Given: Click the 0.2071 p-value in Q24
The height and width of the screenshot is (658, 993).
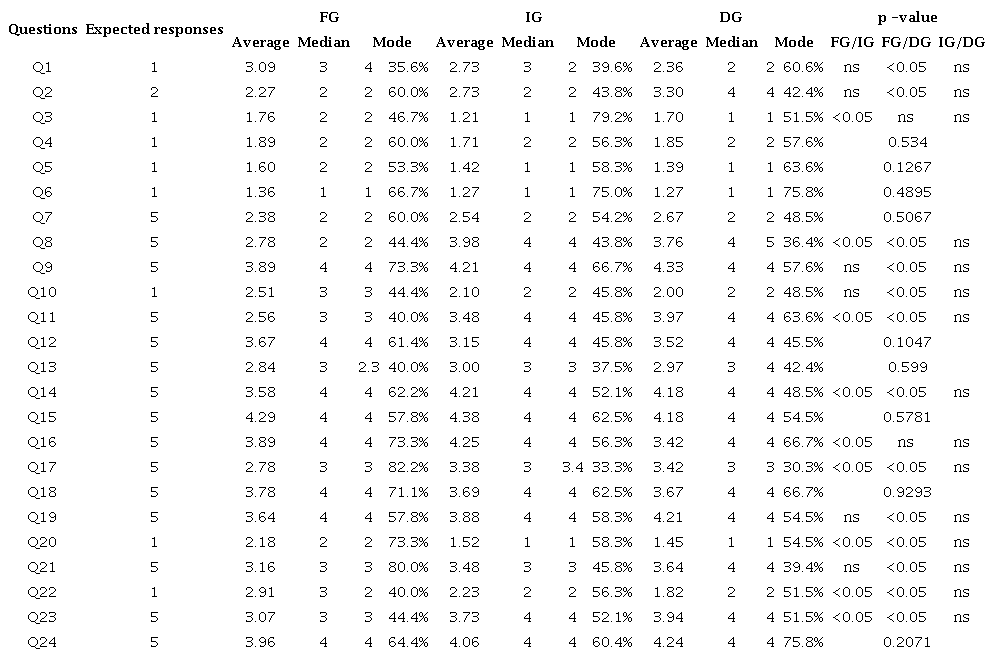Looking at the screenshot, I should [x=907, y=640].
